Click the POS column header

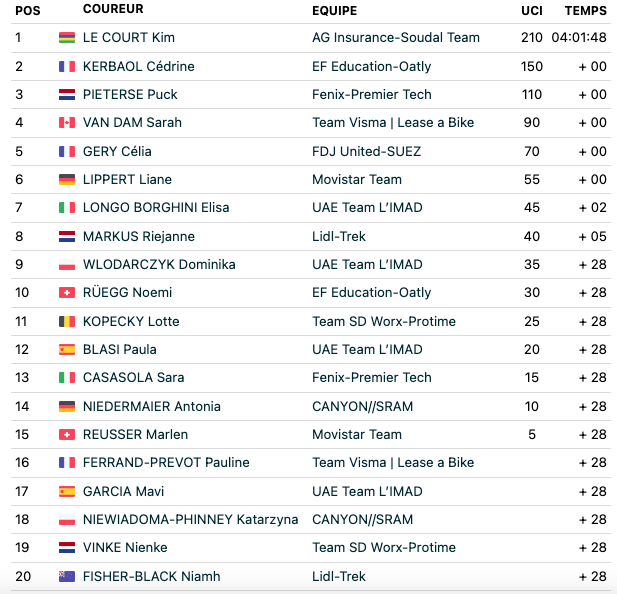(x=28, y=11)
